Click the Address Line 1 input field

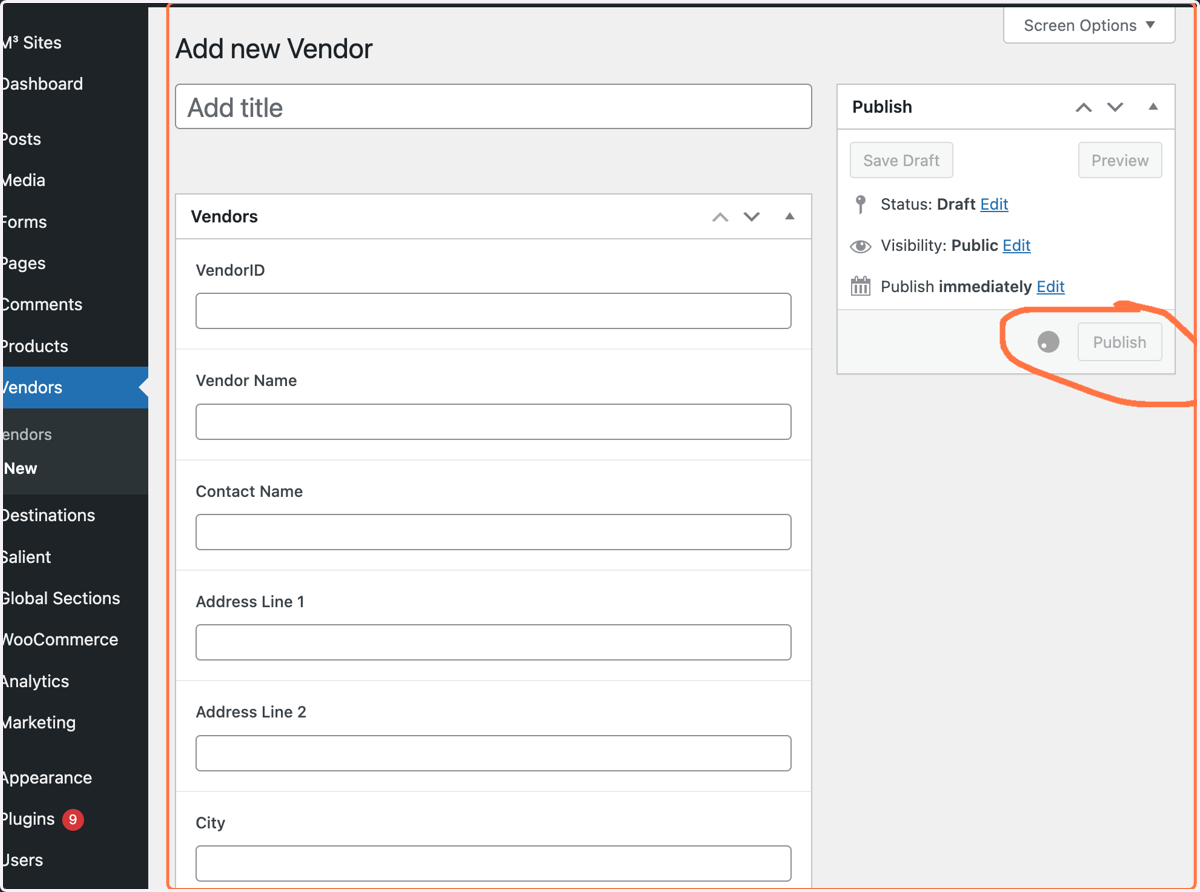pyautogui.click(x=493, y=642)
